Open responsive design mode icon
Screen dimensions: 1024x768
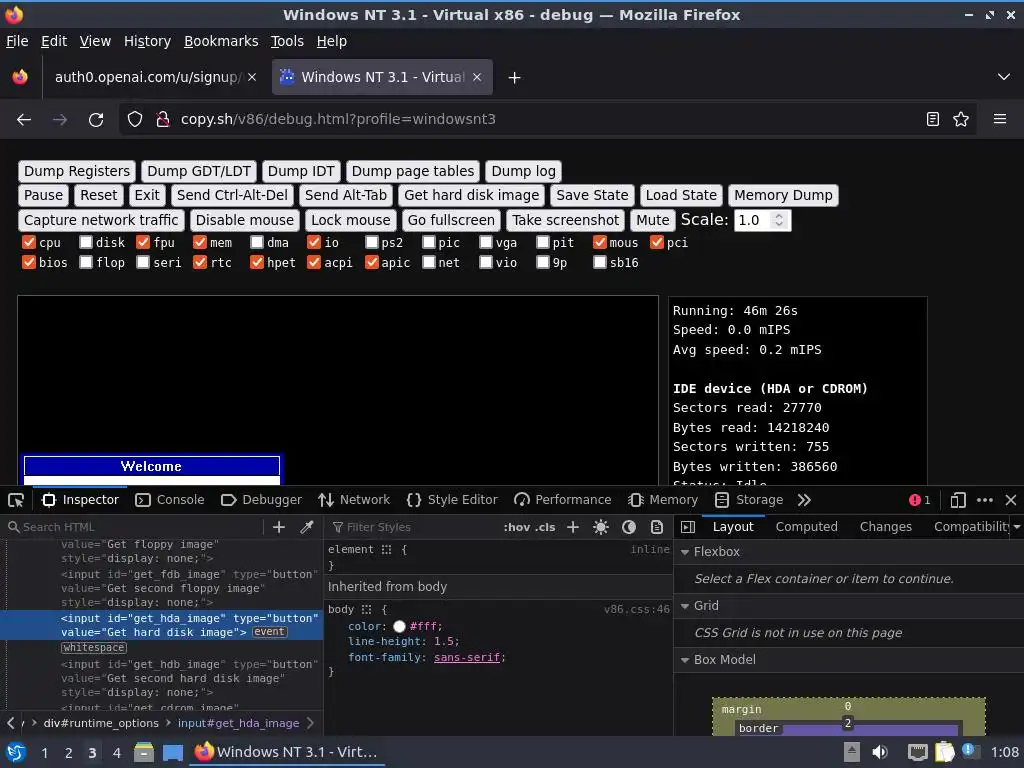tap(958, 500)
